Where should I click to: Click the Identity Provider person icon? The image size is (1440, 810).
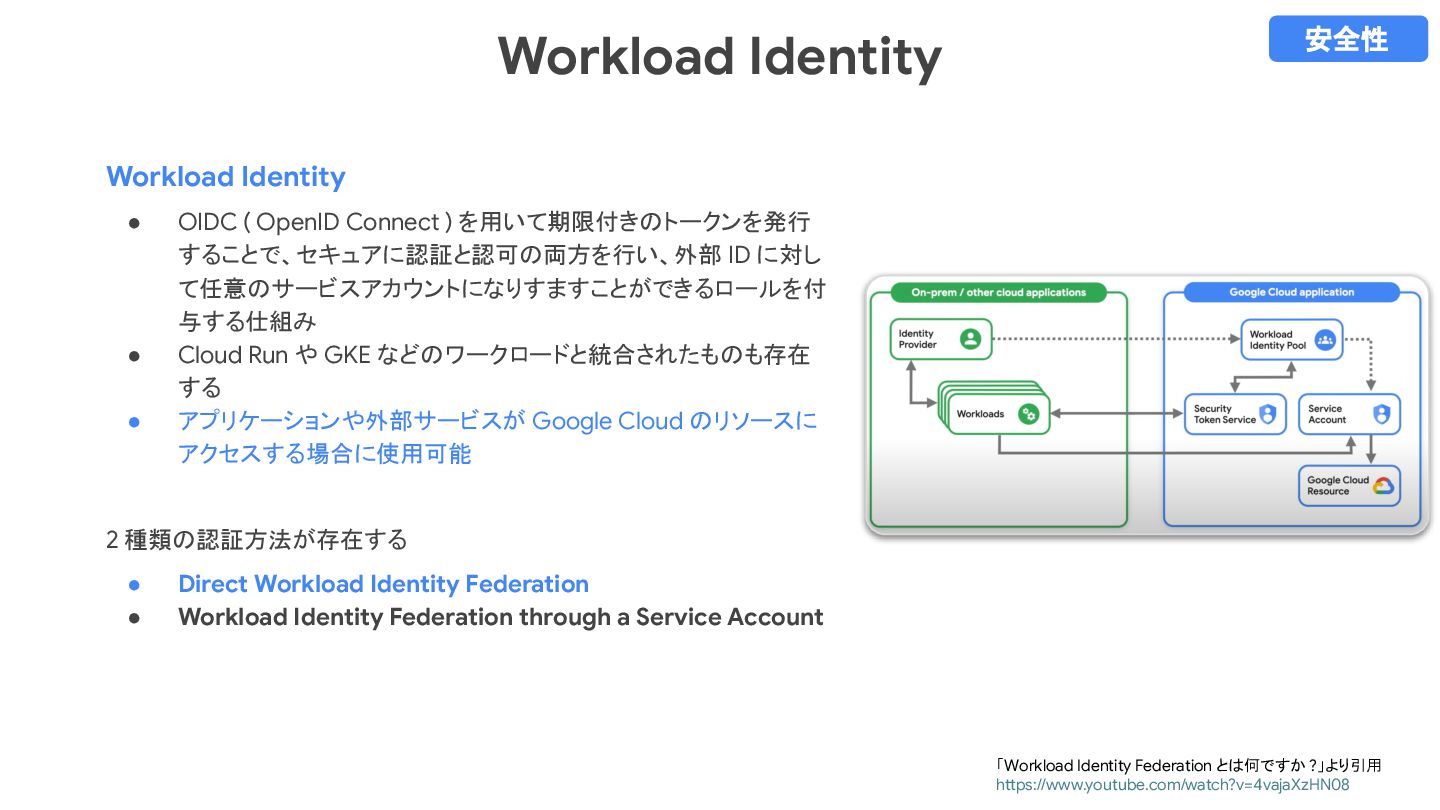[970, 339]
